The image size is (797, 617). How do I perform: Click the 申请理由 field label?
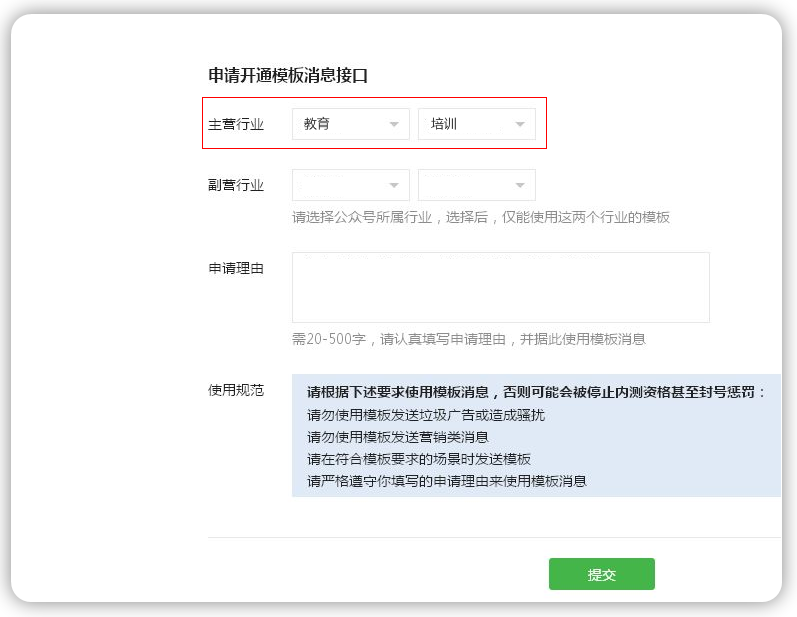pyautogui.click(x=236, y=268)
